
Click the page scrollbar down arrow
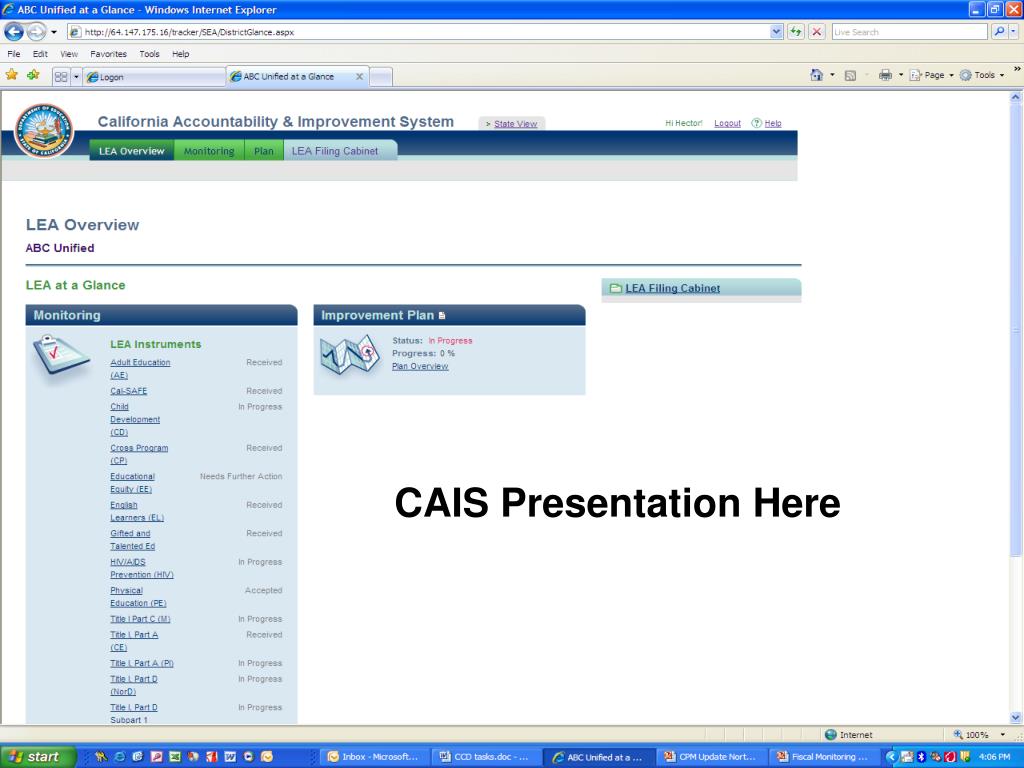[1016, 717]
